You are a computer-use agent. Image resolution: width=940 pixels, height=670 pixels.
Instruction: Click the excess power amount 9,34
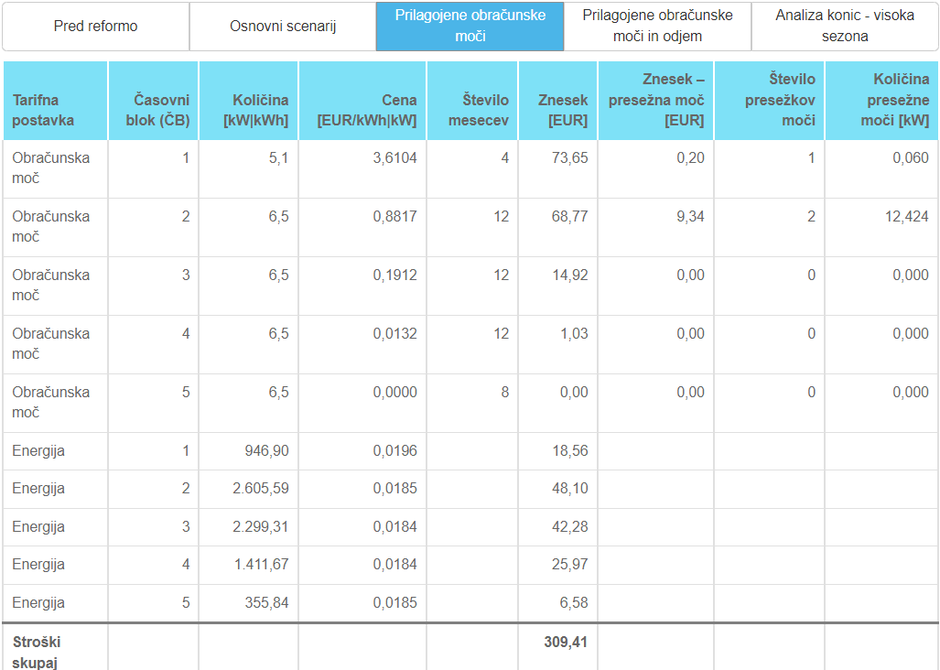coord(690,217)
